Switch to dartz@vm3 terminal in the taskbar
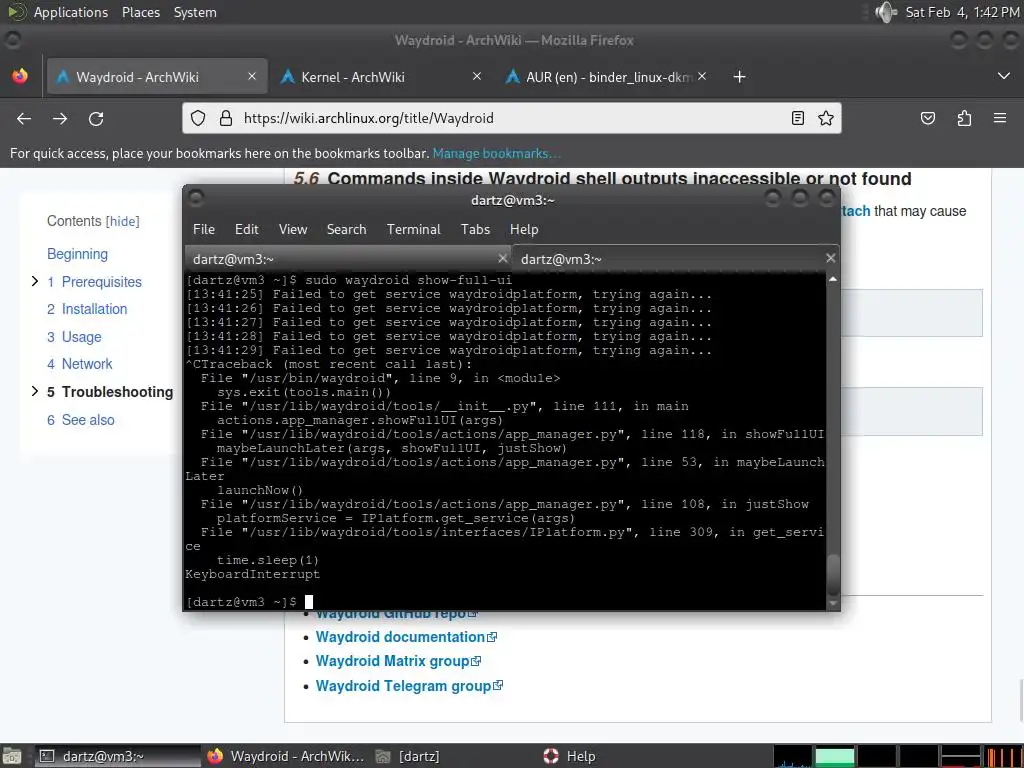This screenshot has height=768, width=1024. [x=116, y=756]
